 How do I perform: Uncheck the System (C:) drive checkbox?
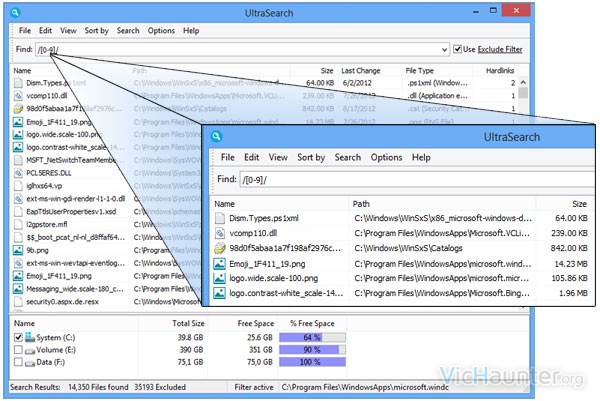(x=18, y=337)
